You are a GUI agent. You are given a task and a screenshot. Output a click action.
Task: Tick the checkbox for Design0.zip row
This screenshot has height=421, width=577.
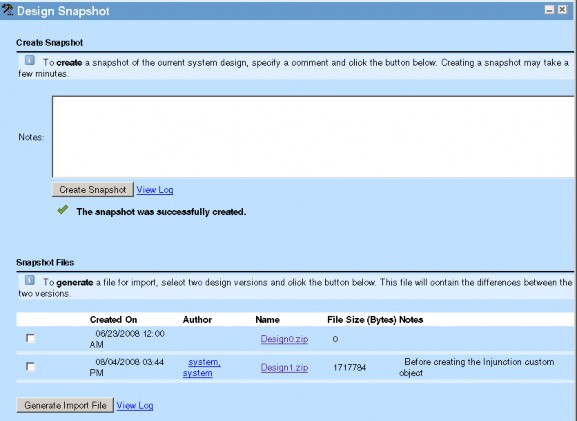31,338
